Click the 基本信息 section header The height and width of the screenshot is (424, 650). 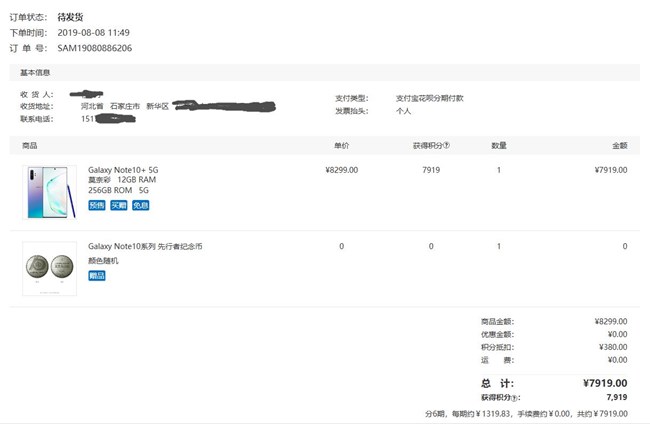pos(35,73)
